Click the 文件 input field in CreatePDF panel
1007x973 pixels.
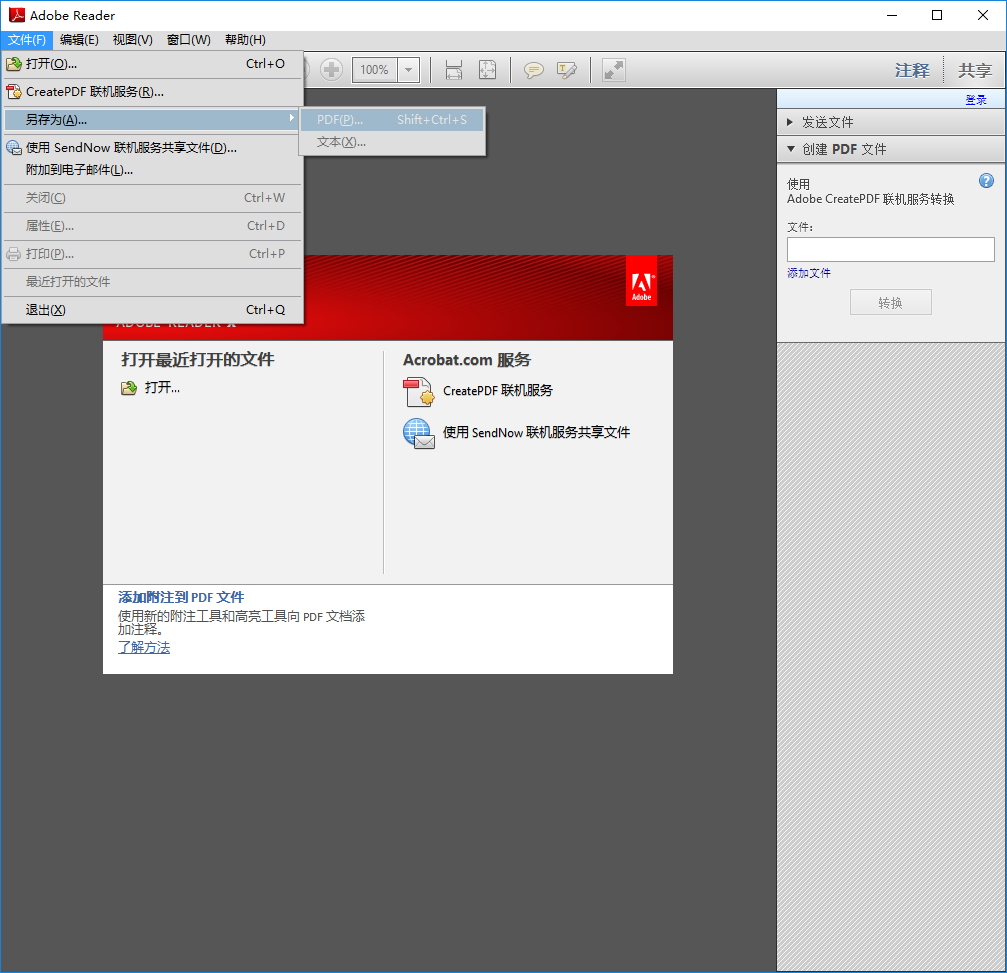pyautogui.click(x=890, y=249)
